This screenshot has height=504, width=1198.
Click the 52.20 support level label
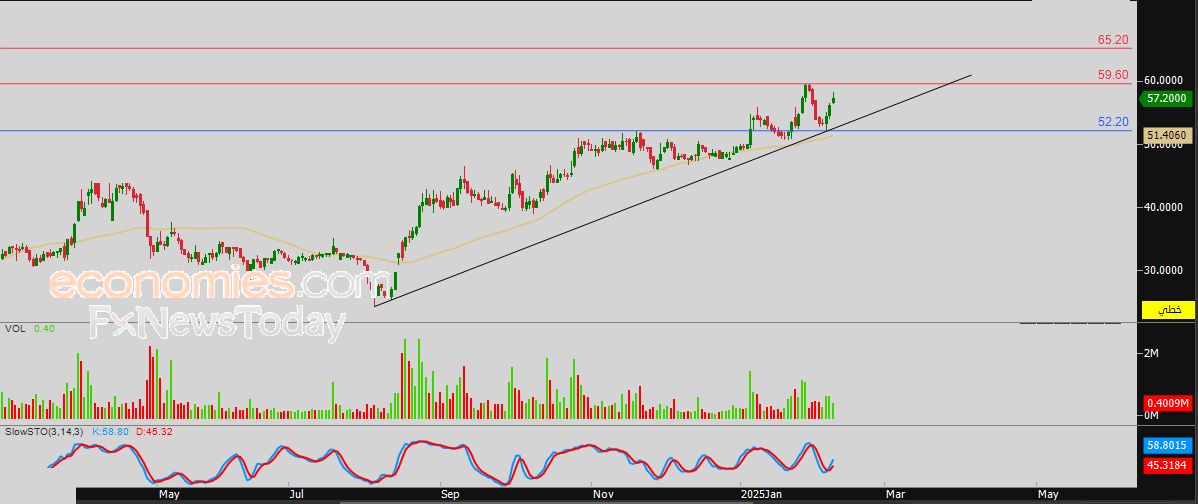click(x=1113, y=121)
